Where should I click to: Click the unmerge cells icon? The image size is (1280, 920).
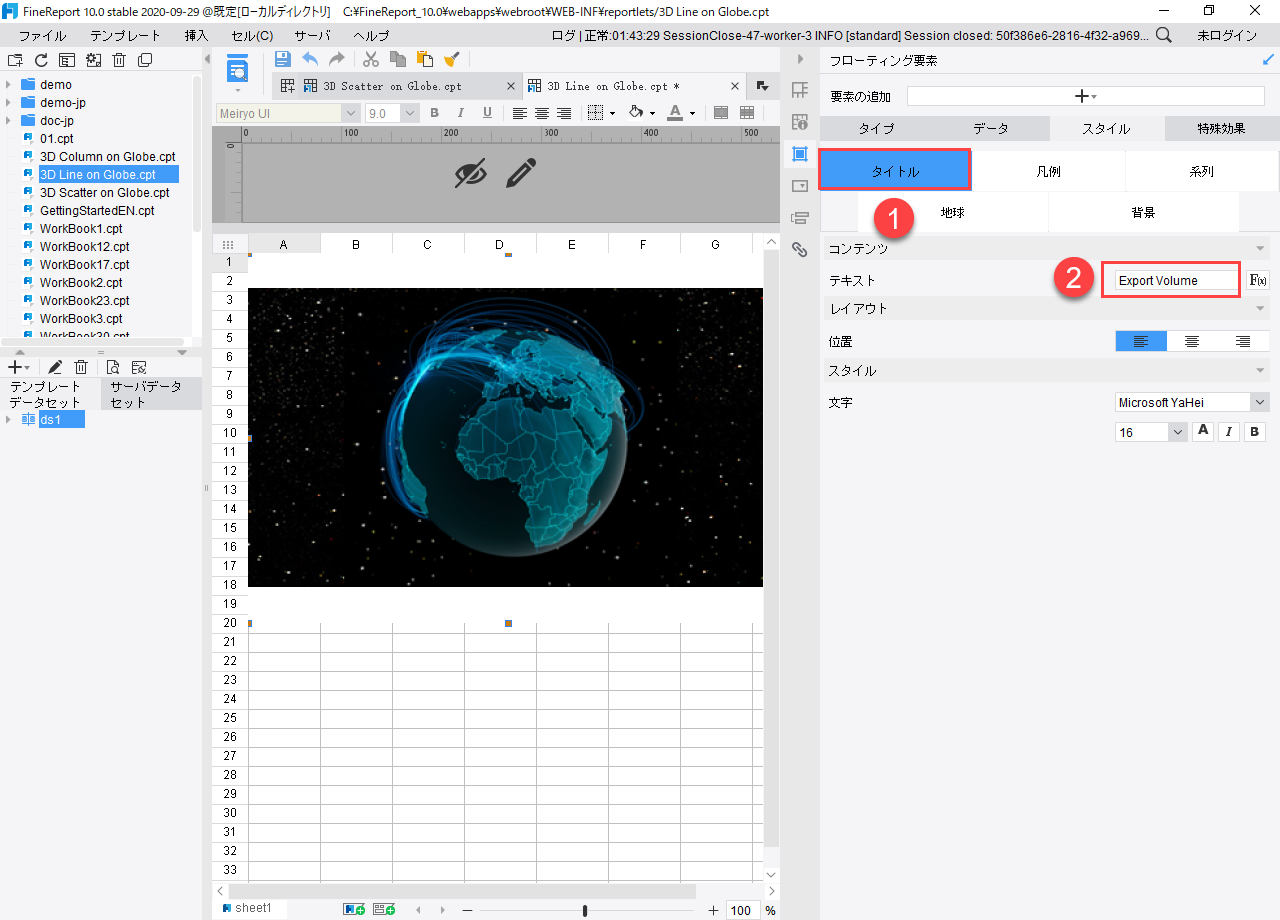click(747, 113)
